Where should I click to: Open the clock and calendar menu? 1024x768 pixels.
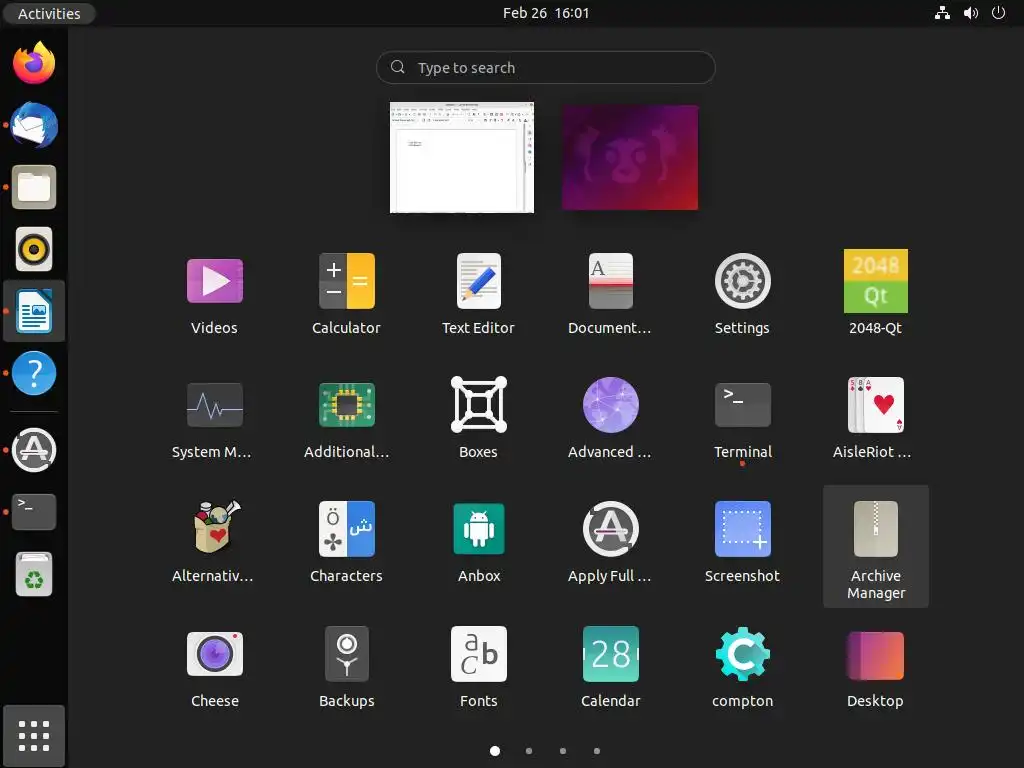[x=546, y=13]
